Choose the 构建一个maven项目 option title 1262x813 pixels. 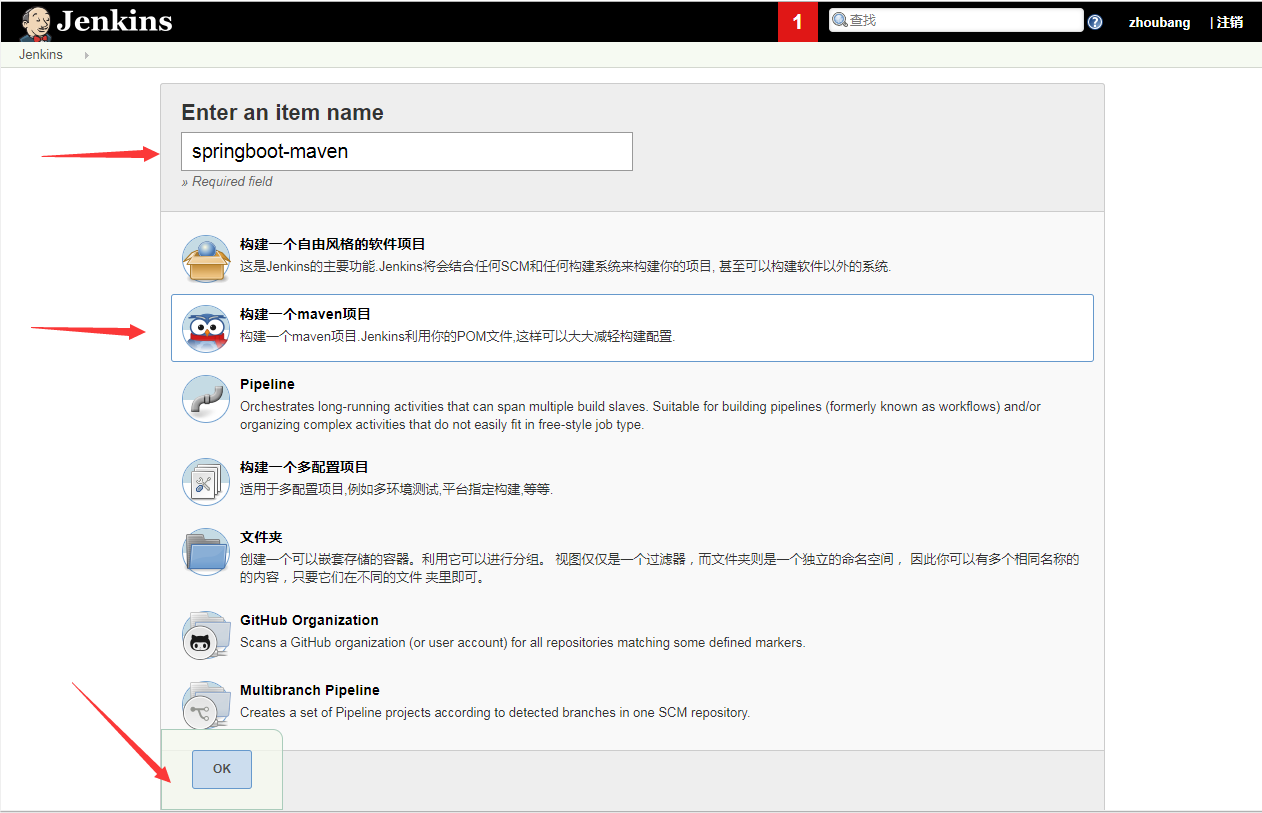[x=306, y=314]
